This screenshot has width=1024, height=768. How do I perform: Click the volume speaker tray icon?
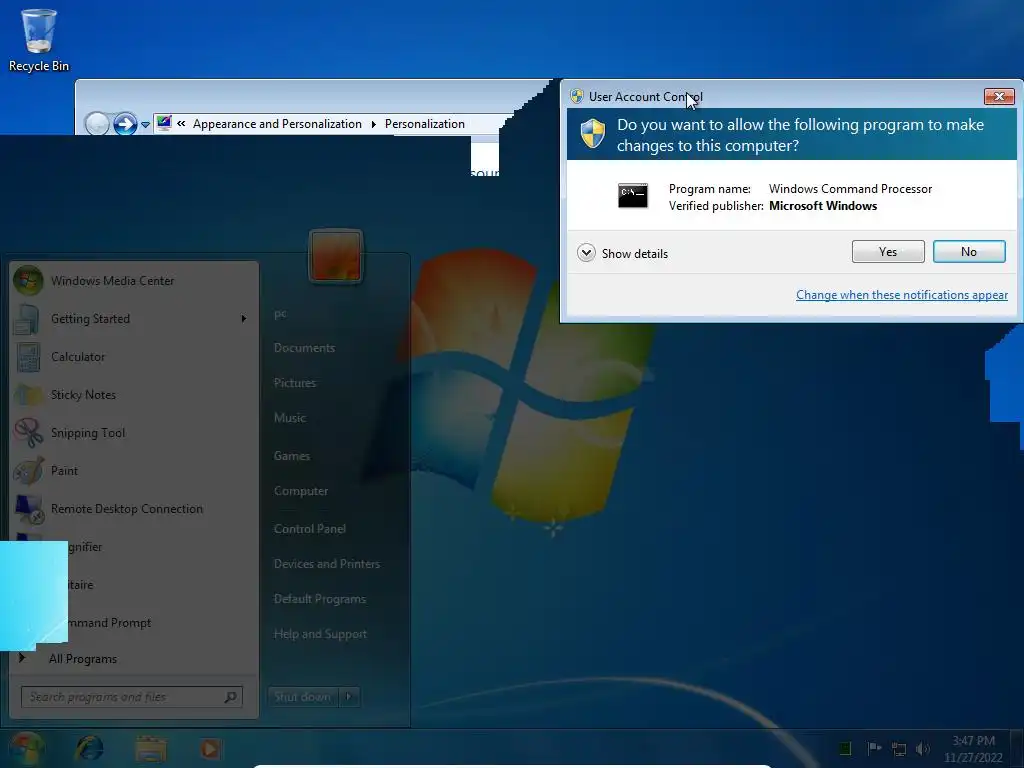pyautogui.click(x=923, y=748)
